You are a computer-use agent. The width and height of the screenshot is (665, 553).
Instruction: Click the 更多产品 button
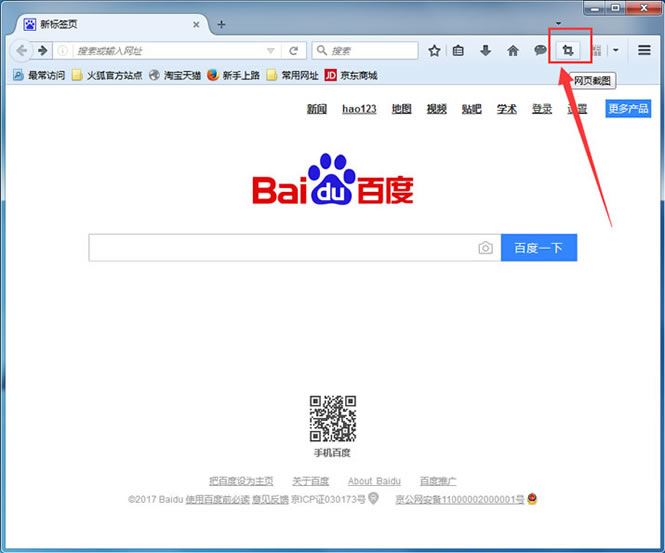coord(628,109)
